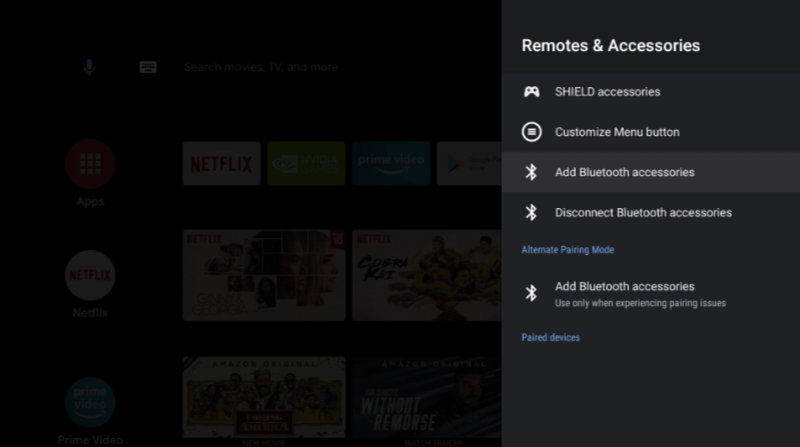Select Add Bluetooth accessories for pairing issues
The width and height of the screenshot is (800, 447).
tap(651, 293)
